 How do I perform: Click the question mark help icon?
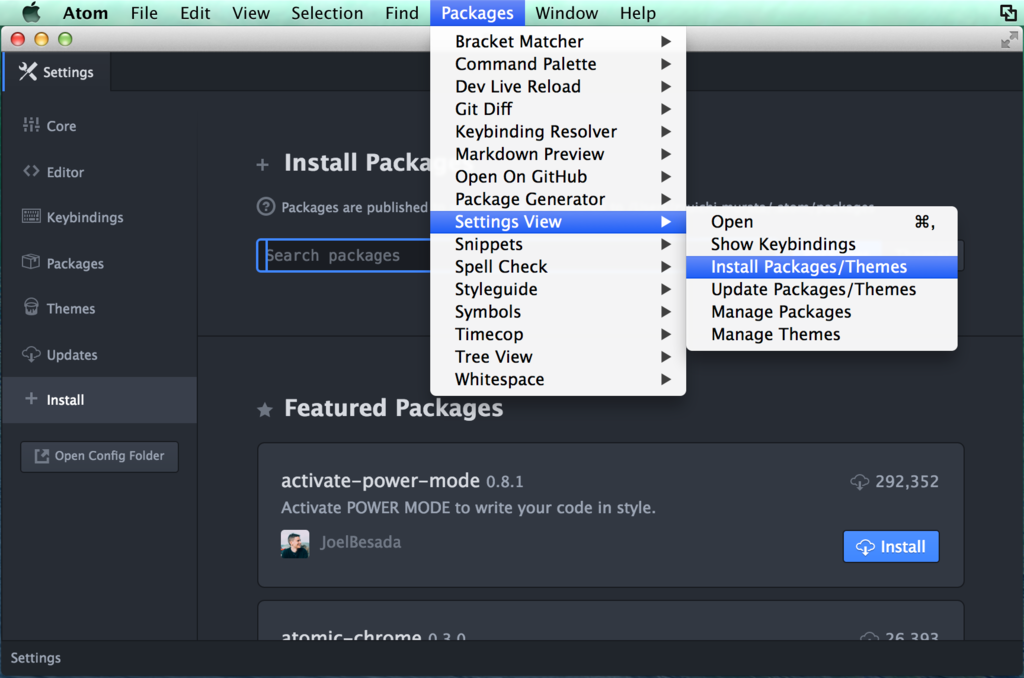pos(266,206)
